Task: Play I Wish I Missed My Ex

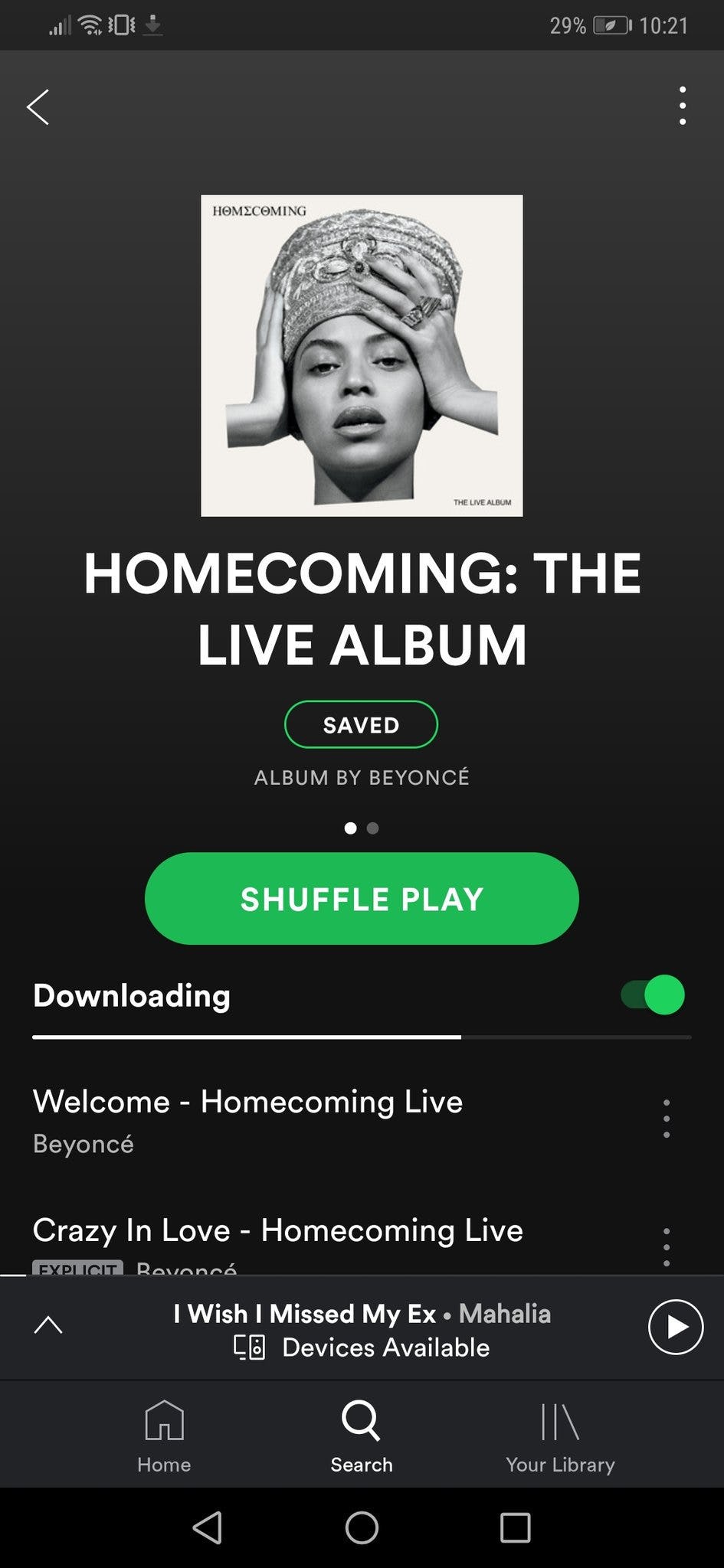Action: point(675,1327)
